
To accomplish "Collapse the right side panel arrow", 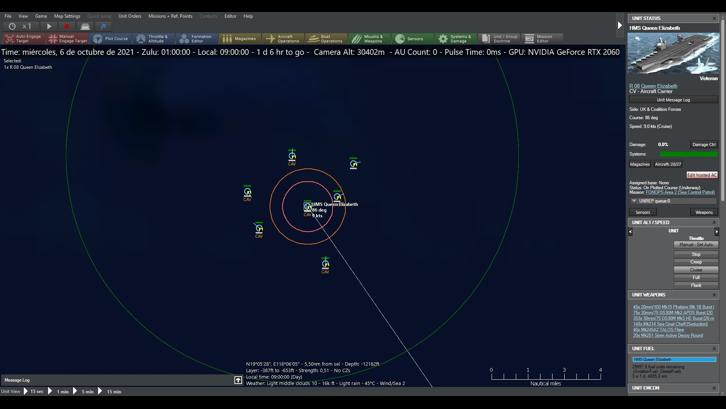I will tap(620, 25).
